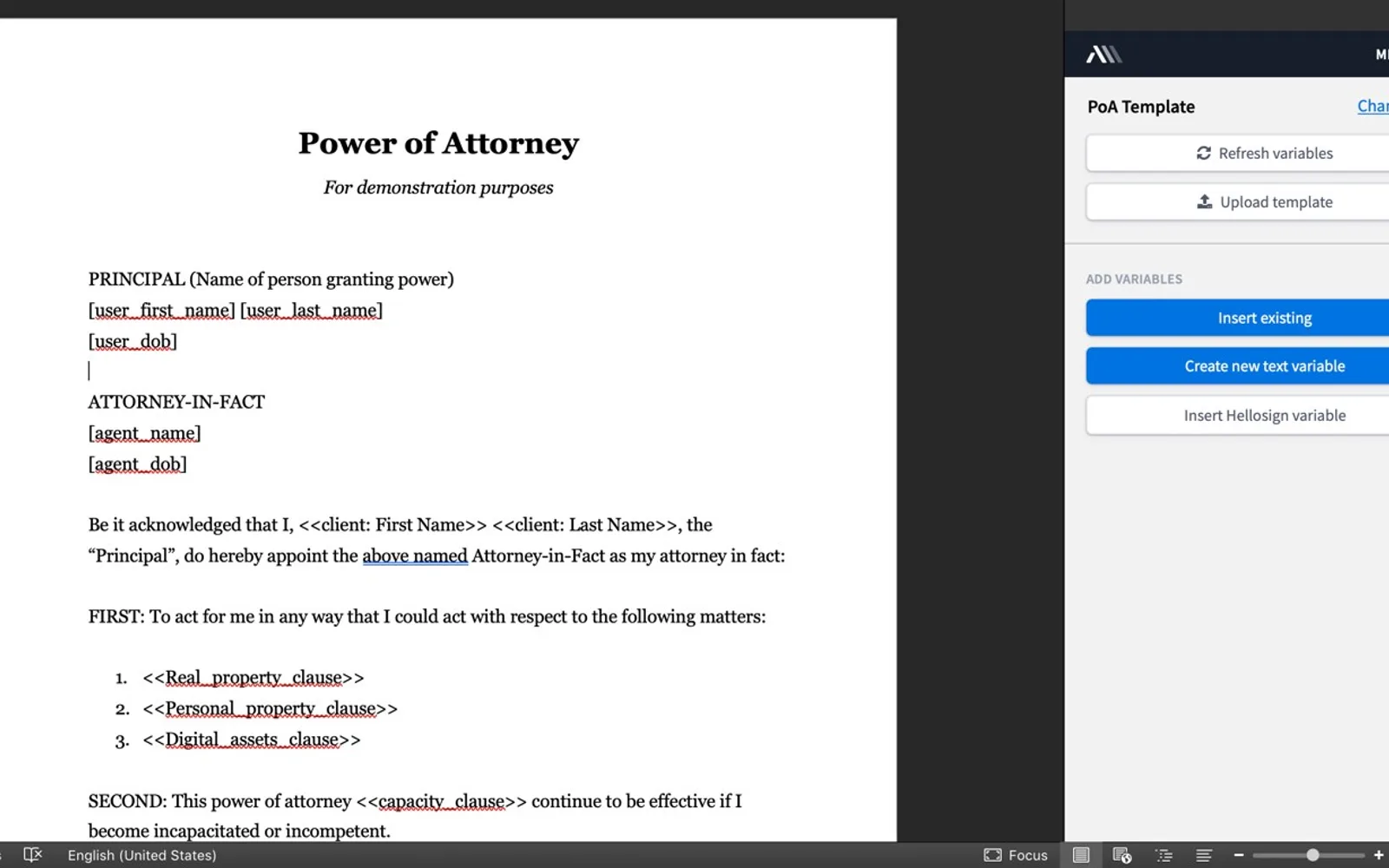Click the zoom out minus button

click(1239, 855)
